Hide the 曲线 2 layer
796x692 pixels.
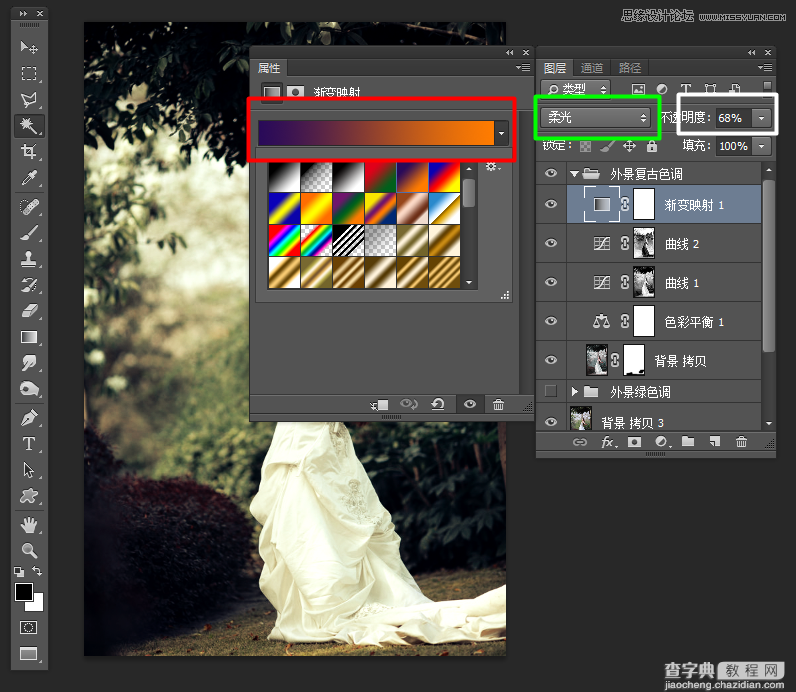551,243
